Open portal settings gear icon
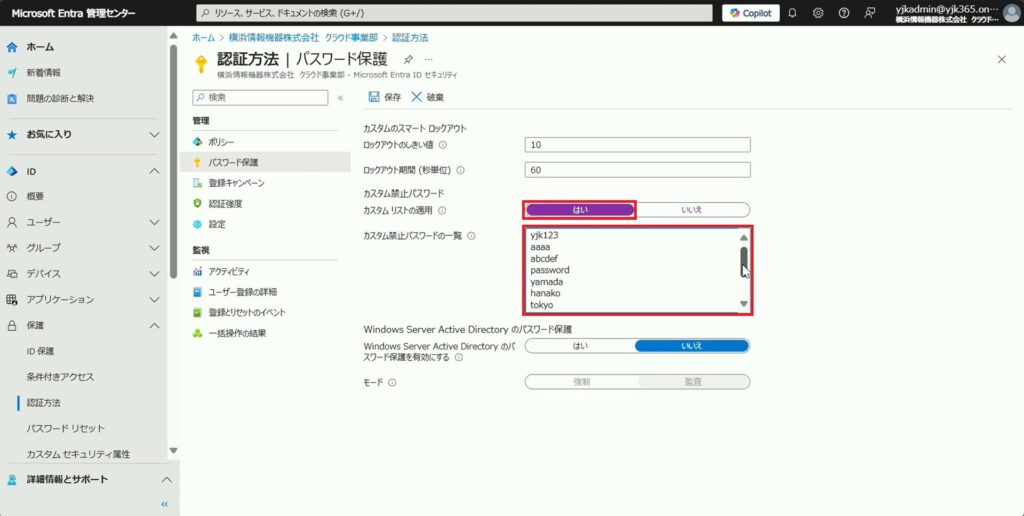1024x516 pixels. pyautogui.click(x=818, y=13)
